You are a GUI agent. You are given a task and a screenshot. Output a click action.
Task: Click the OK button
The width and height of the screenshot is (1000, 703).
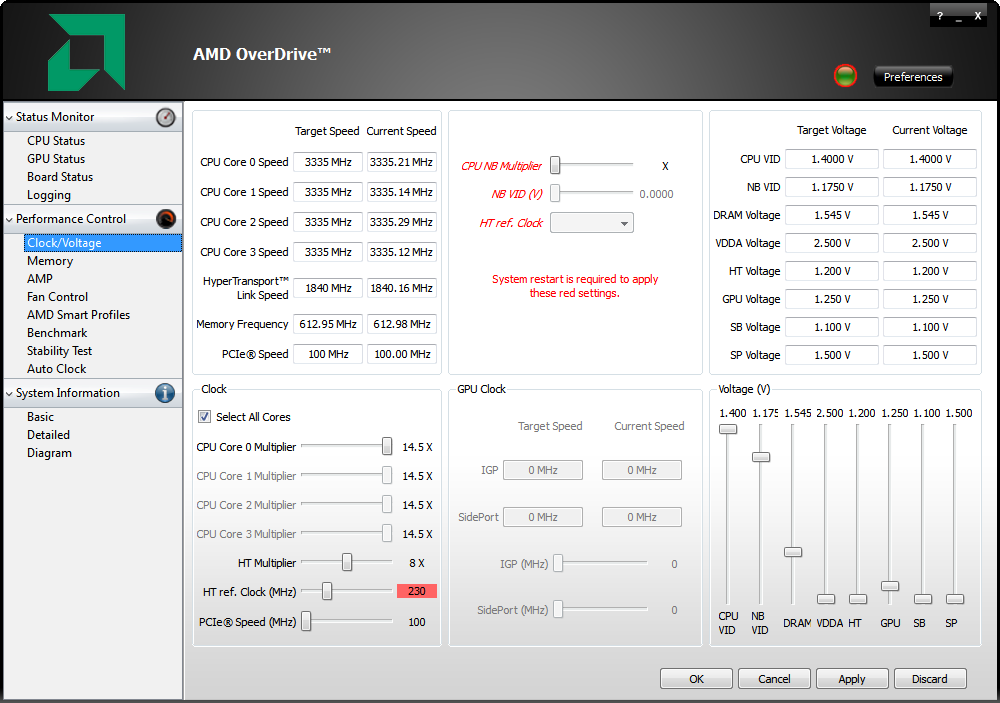696,679
